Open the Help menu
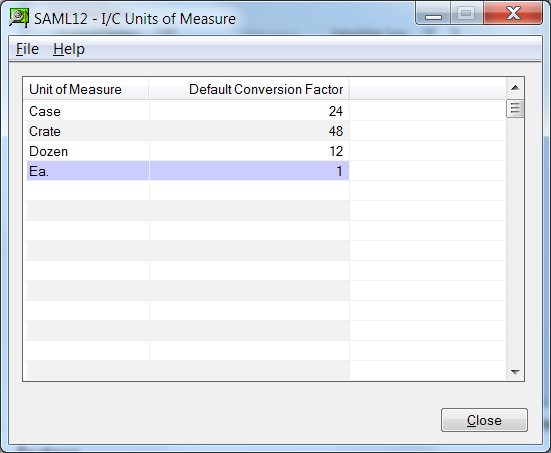 [x=69, y=49]
